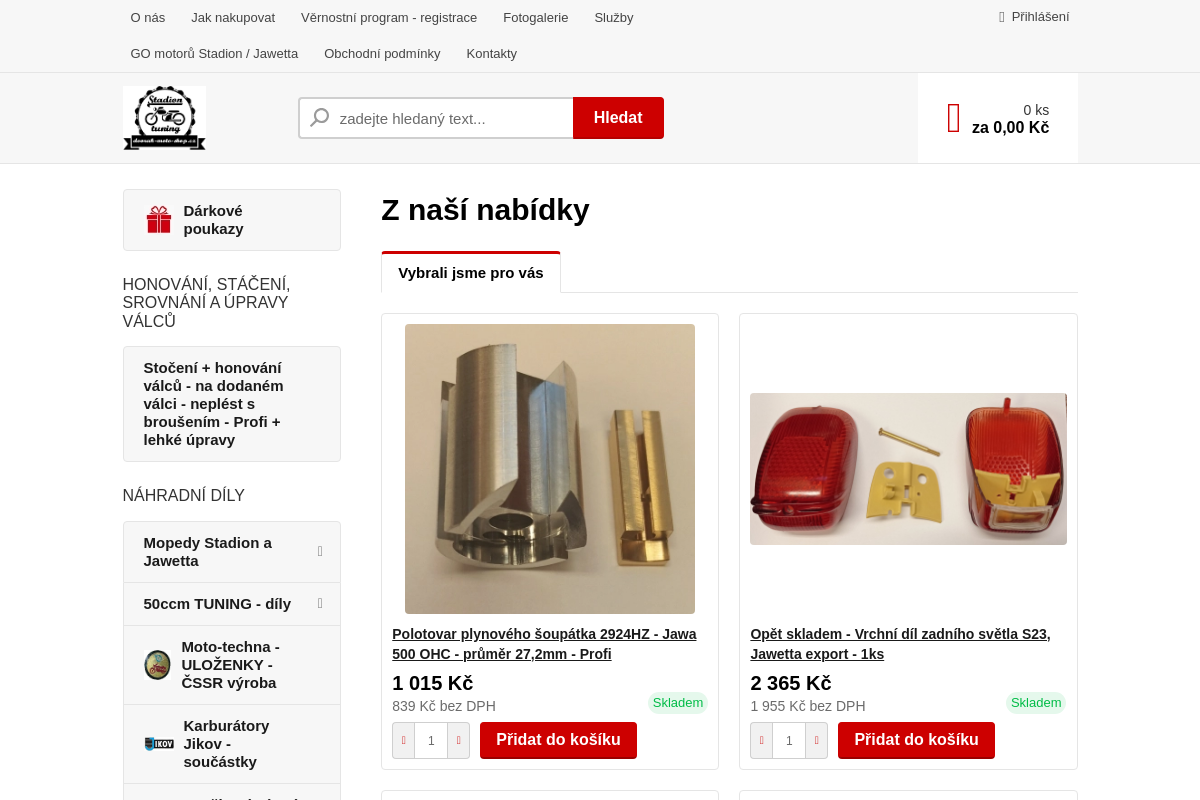Open the Polotovar plynového šoupátka product link
Viewport: 1200px width, 800px height.
(544, 644)
